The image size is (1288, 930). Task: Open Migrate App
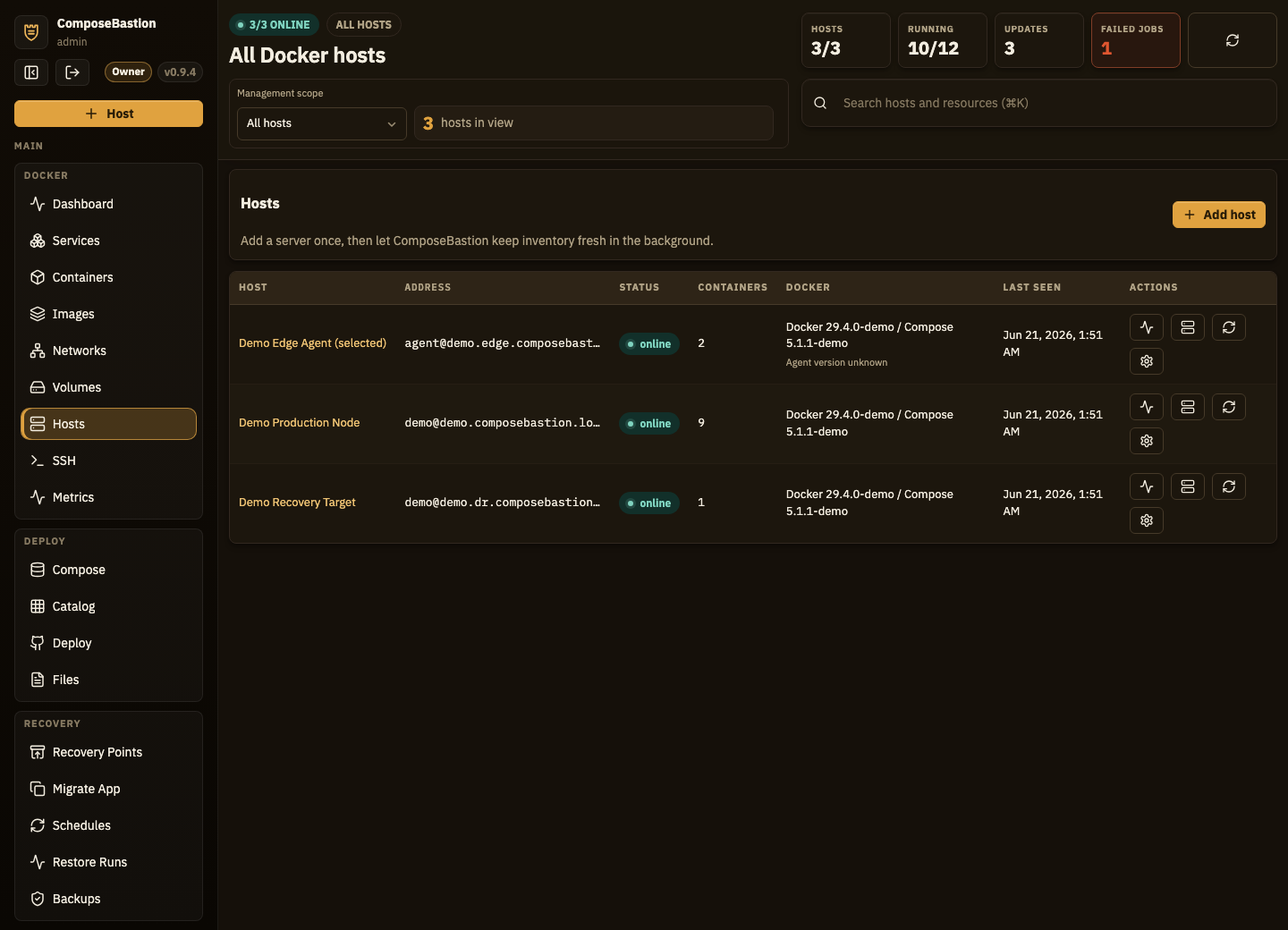108,789
